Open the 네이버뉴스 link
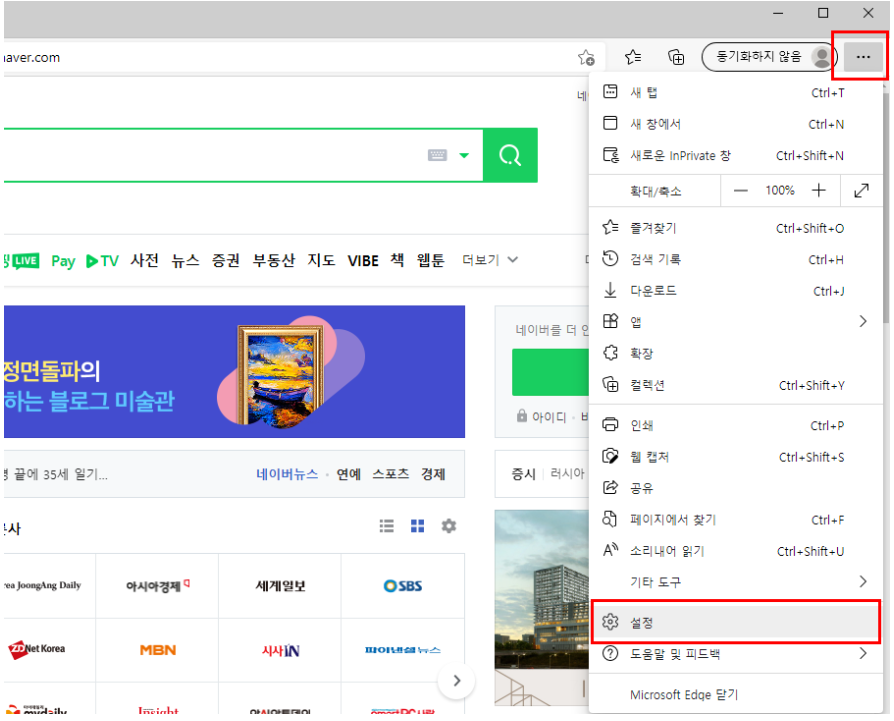The width and height of the screenshot is (894, 721). coord(287,474)
